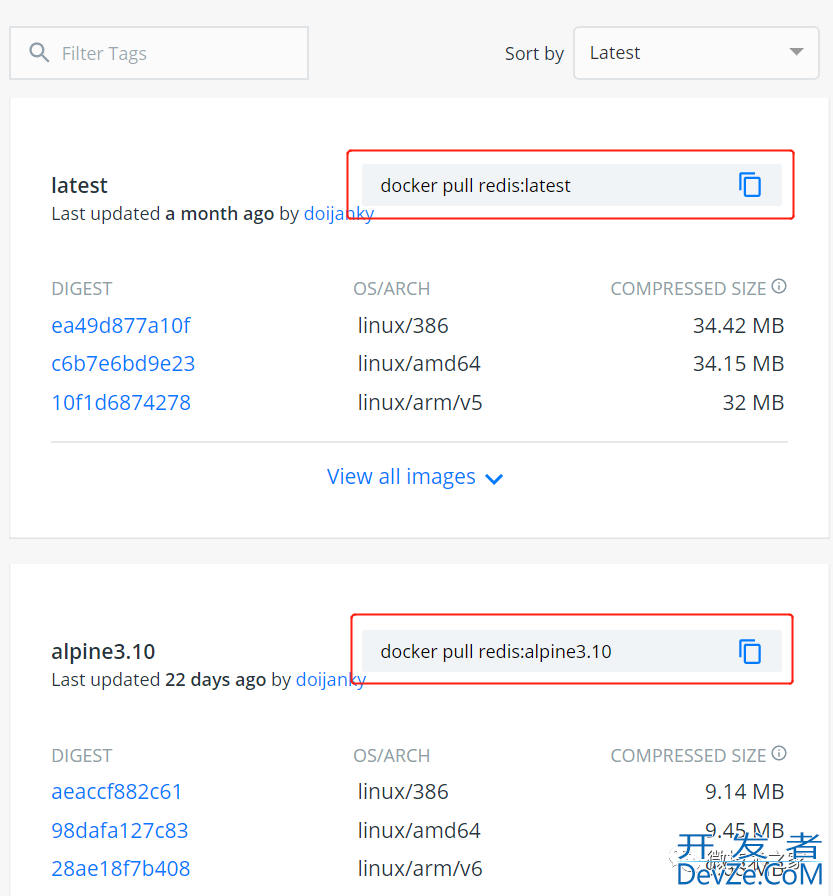Click linux/arm/v5 row text
The height and width of the screenshot is (896, 833).
click(x=420, y=403)
